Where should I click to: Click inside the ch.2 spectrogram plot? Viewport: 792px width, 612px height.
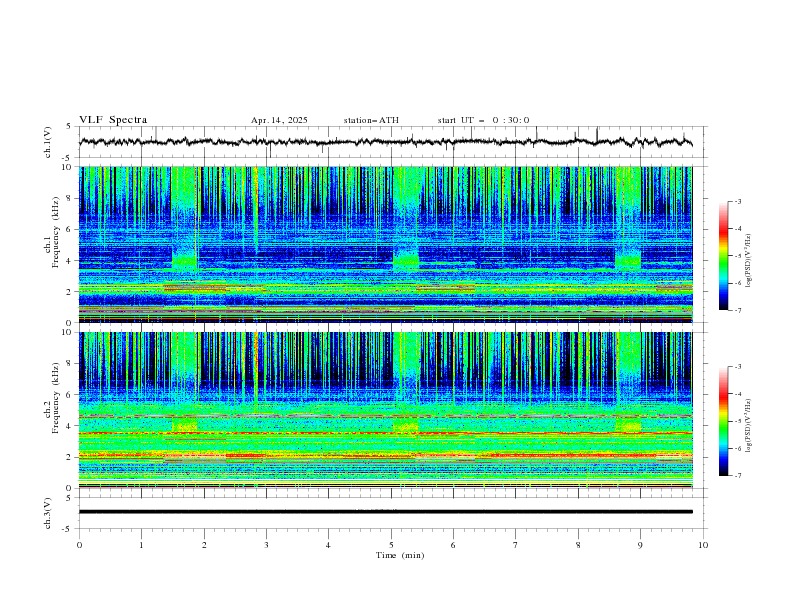tap(385, 410)
